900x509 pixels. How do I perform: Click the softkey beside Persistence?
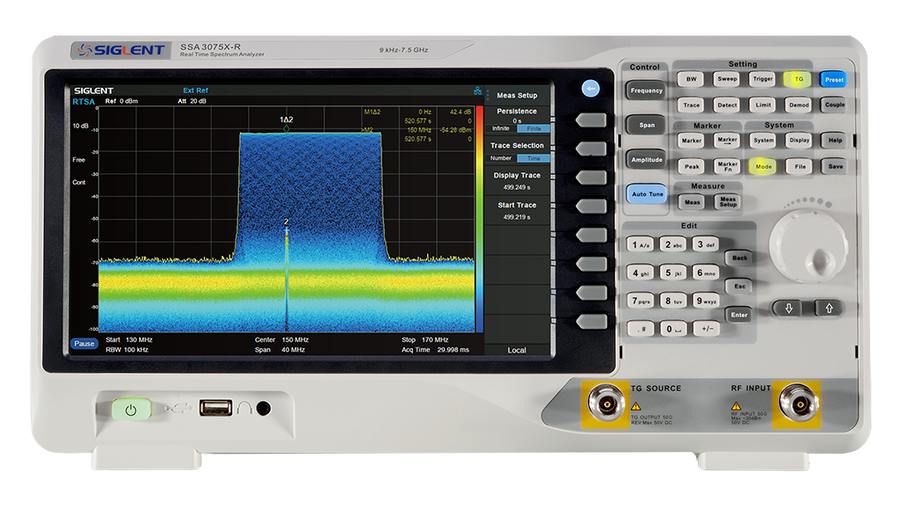591,120
